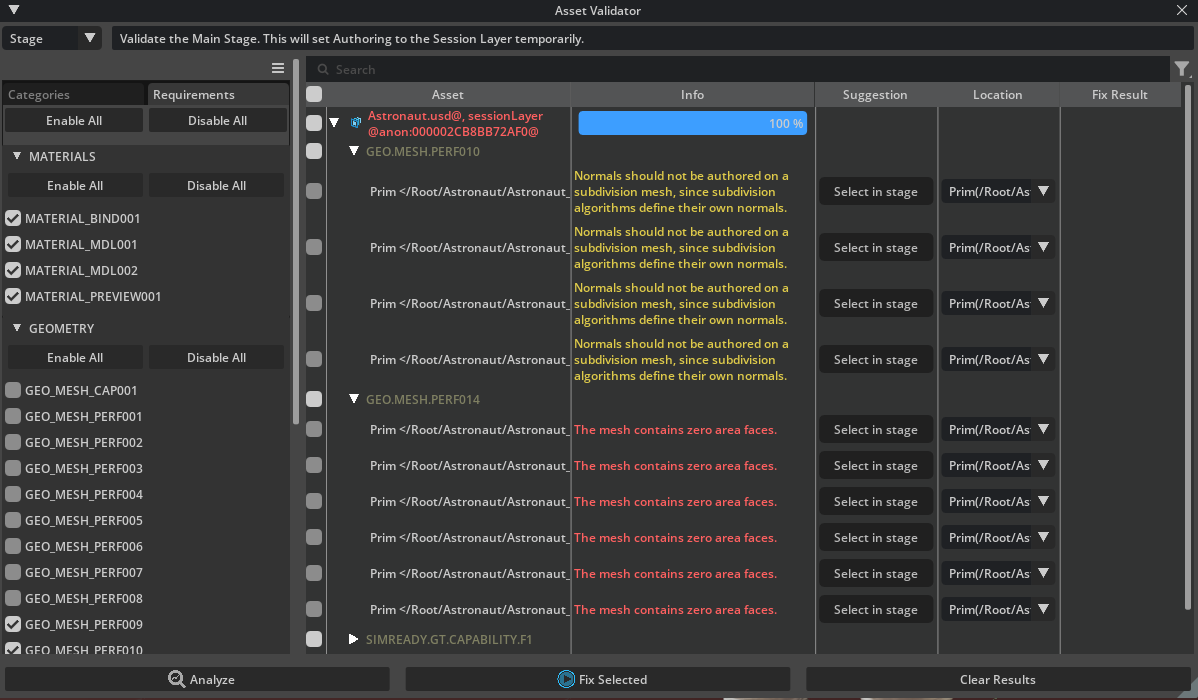Screen dimensions: 1198x700
Task: Check the GEO.MESH.PERF010 group checkbox
Action: (x=314, y=151)
